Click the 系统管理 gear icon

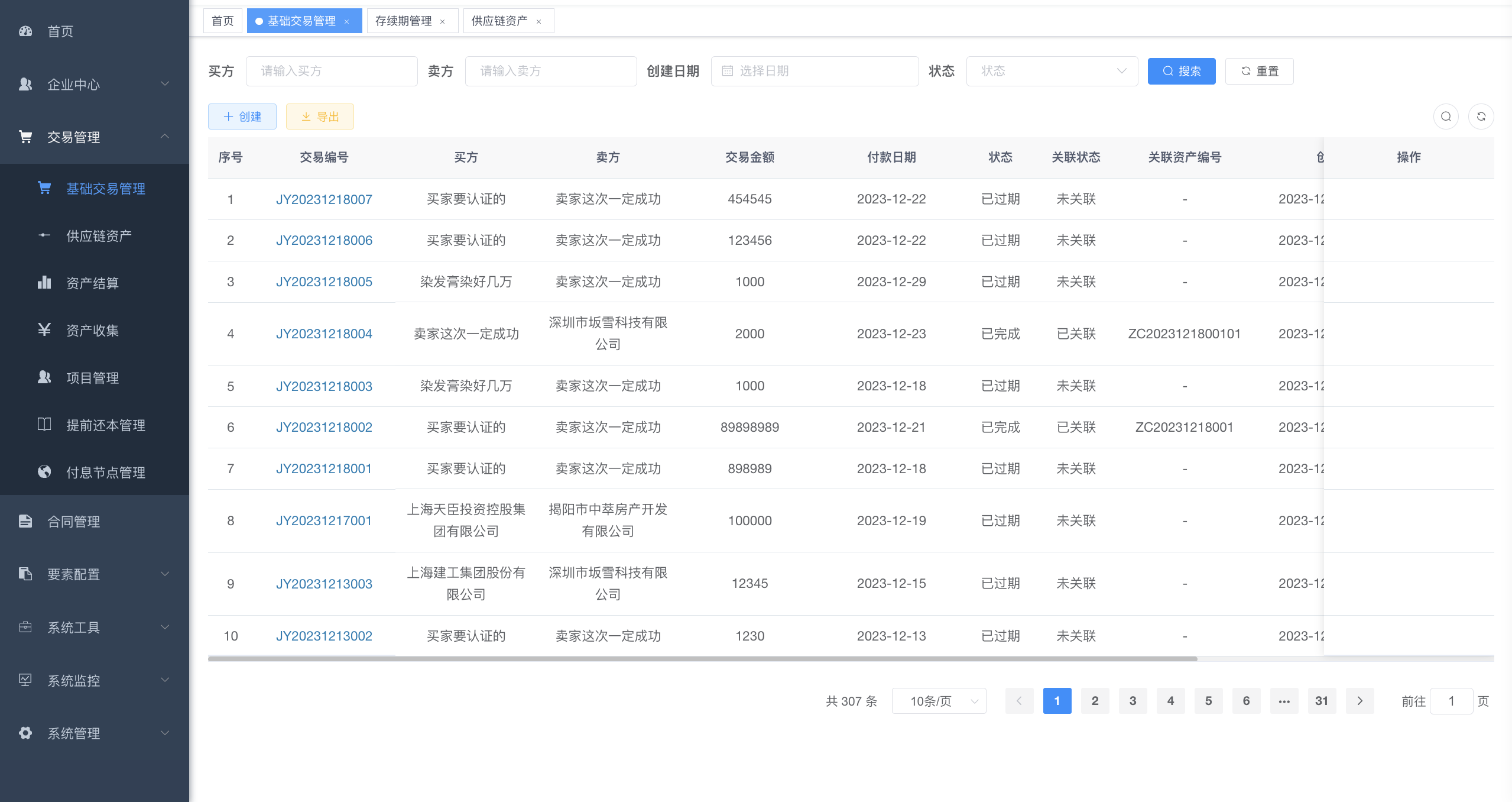25,733
